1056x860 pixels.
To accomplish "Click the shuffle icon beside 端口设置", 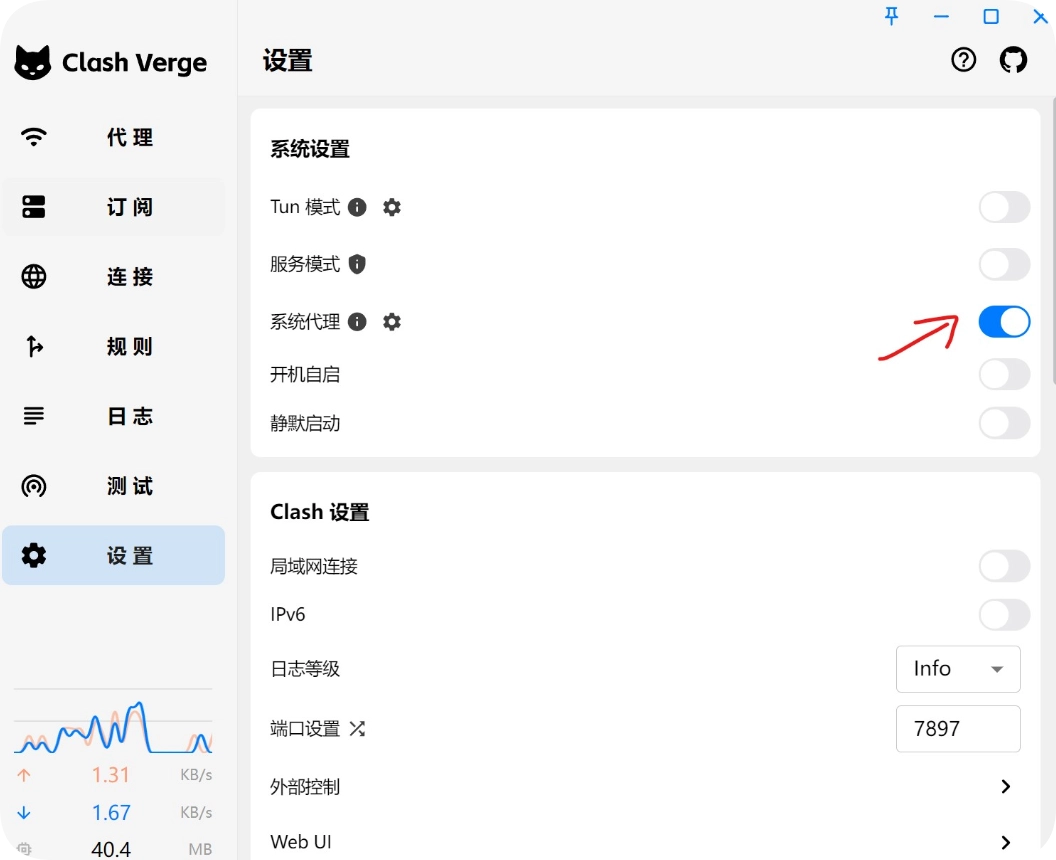I will [357, 729].
